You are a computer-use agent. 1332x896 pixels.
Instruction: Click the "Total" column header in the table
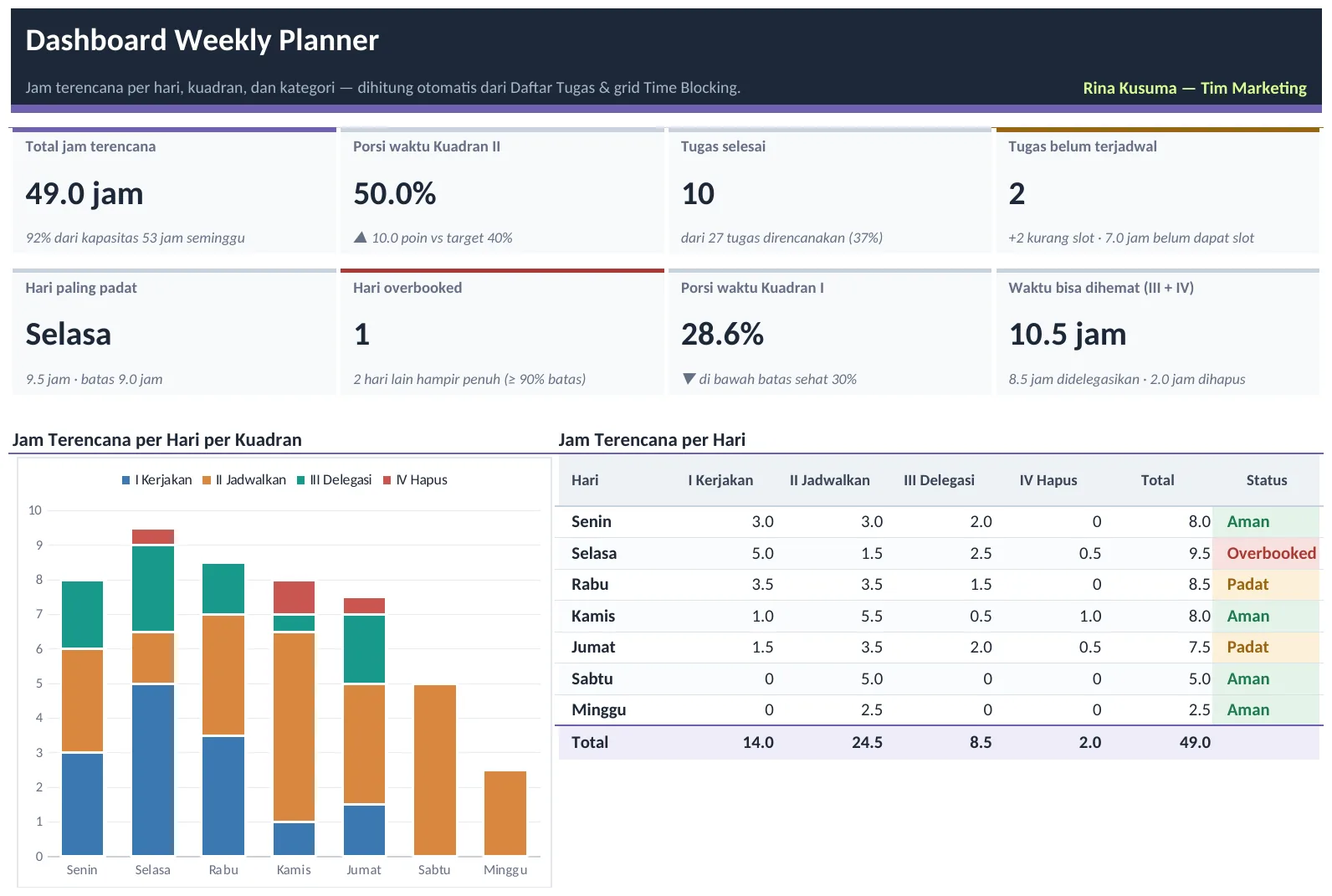click(1157, 480)
